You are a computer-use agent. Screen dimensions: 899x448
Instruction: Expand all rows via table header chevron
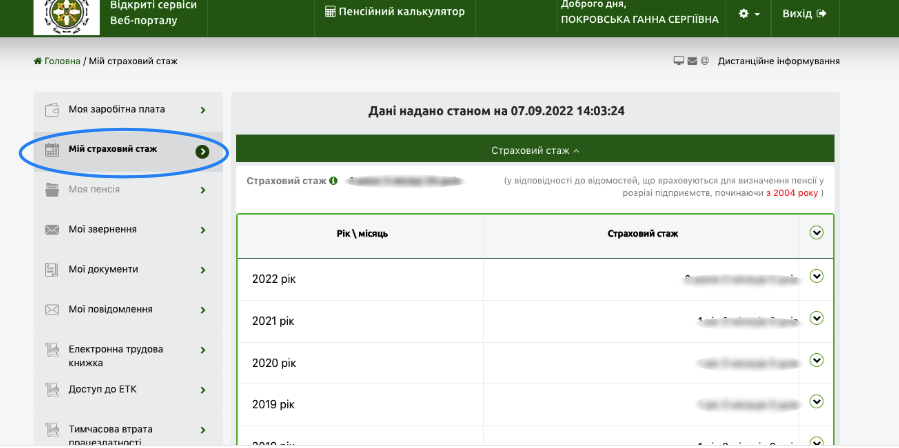point(816,232)
